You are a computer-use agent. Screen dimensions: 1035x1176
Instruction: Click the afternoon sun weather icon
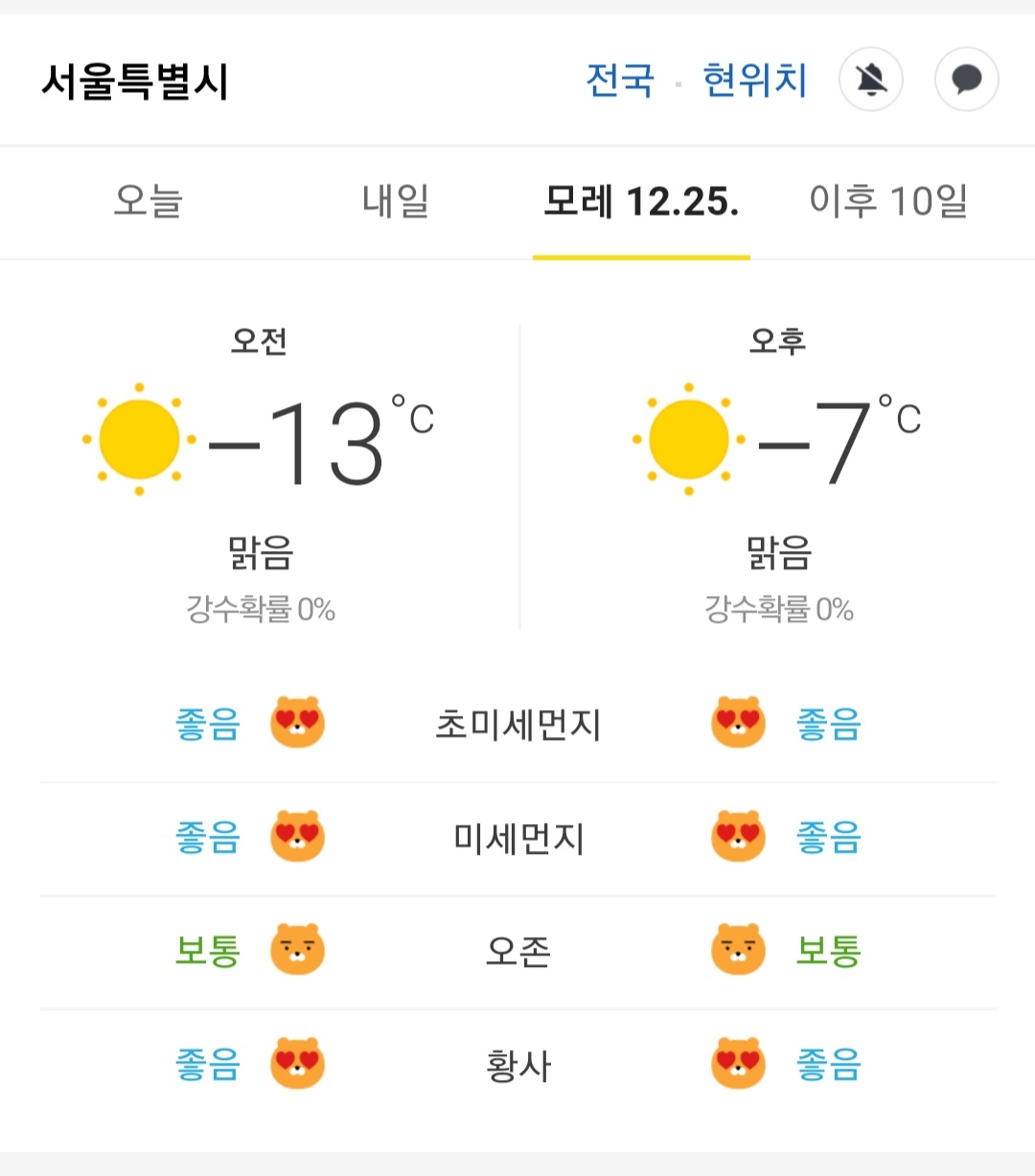(688, 439)
